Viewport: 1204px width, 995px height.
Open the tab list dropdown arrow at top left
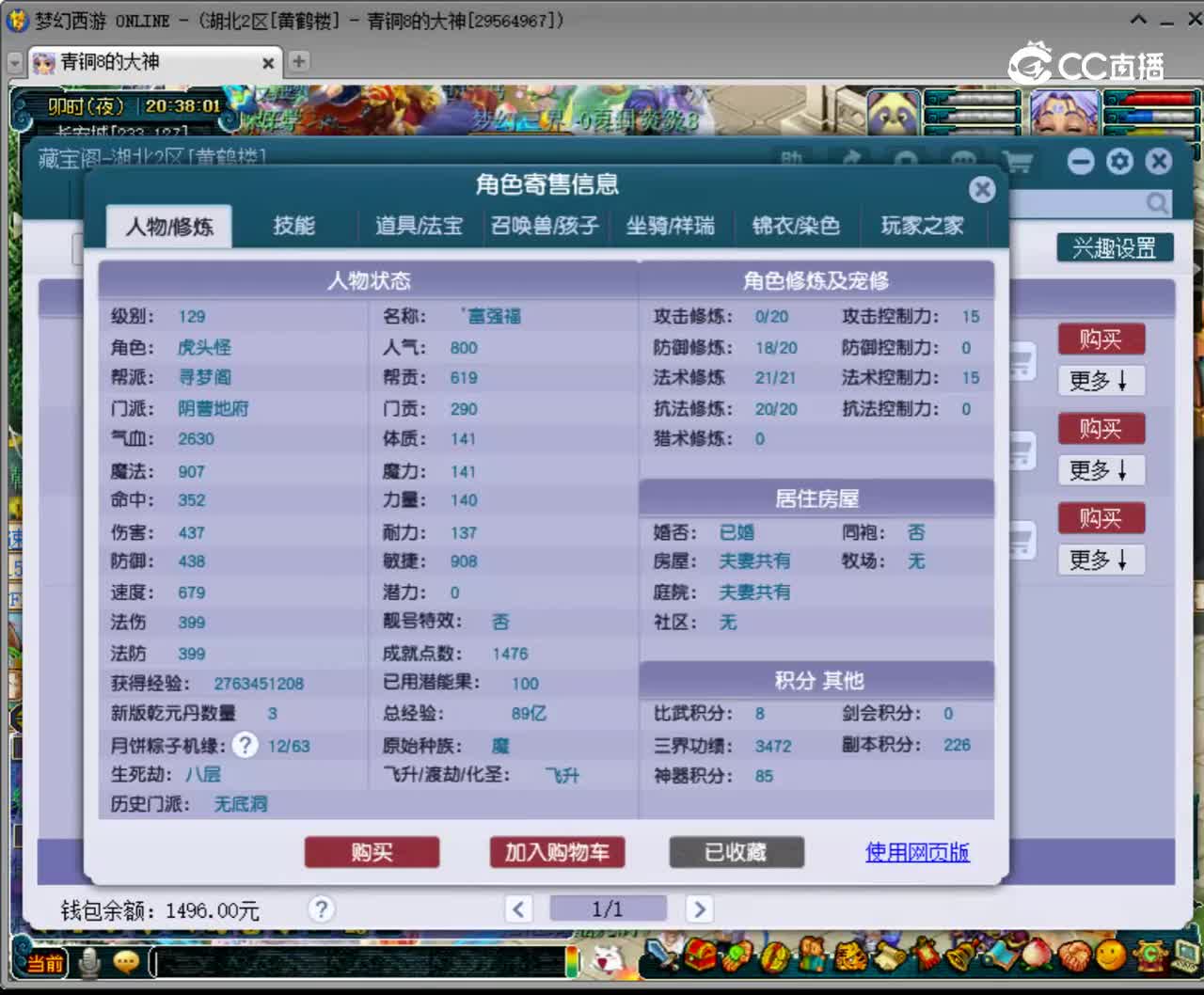14,62
